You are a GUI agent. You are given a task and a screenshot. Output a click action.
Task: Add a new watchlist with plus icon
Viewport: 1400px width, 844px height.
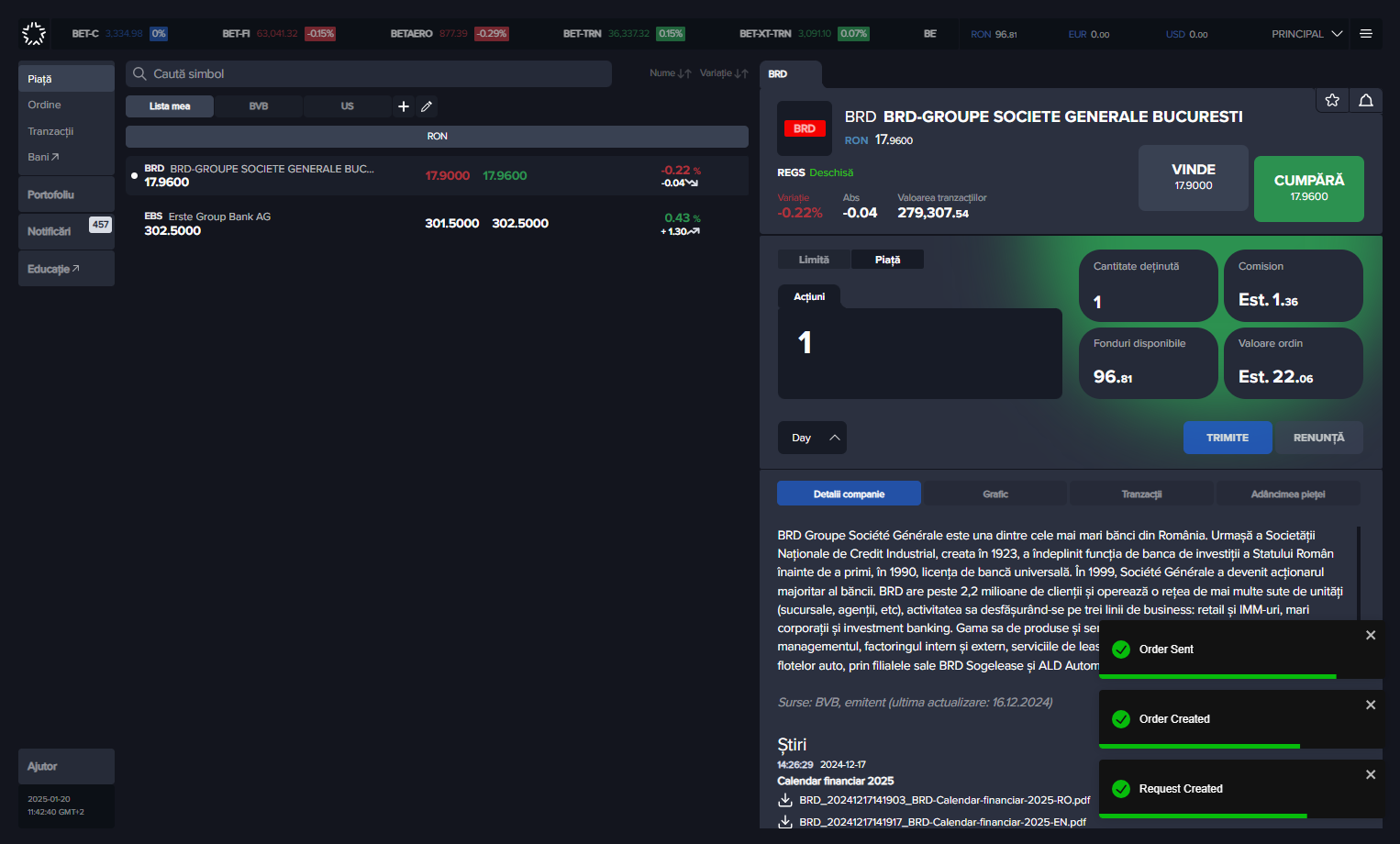[404, 106]
